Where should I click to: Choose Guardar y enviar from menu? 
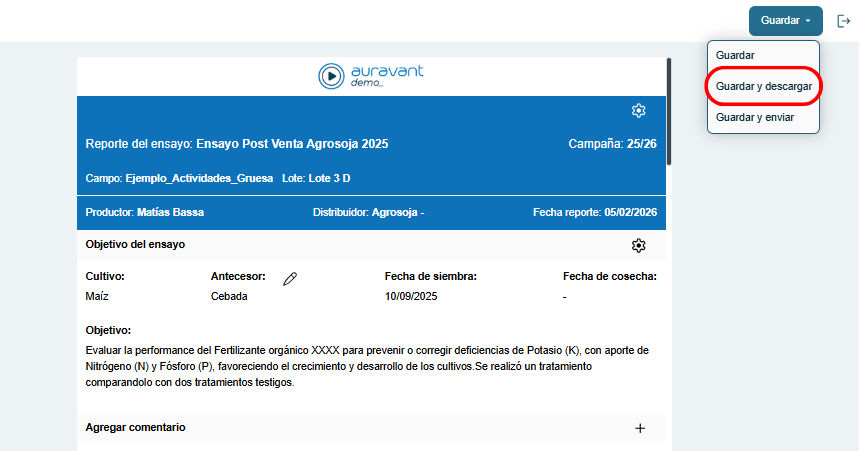756,117
